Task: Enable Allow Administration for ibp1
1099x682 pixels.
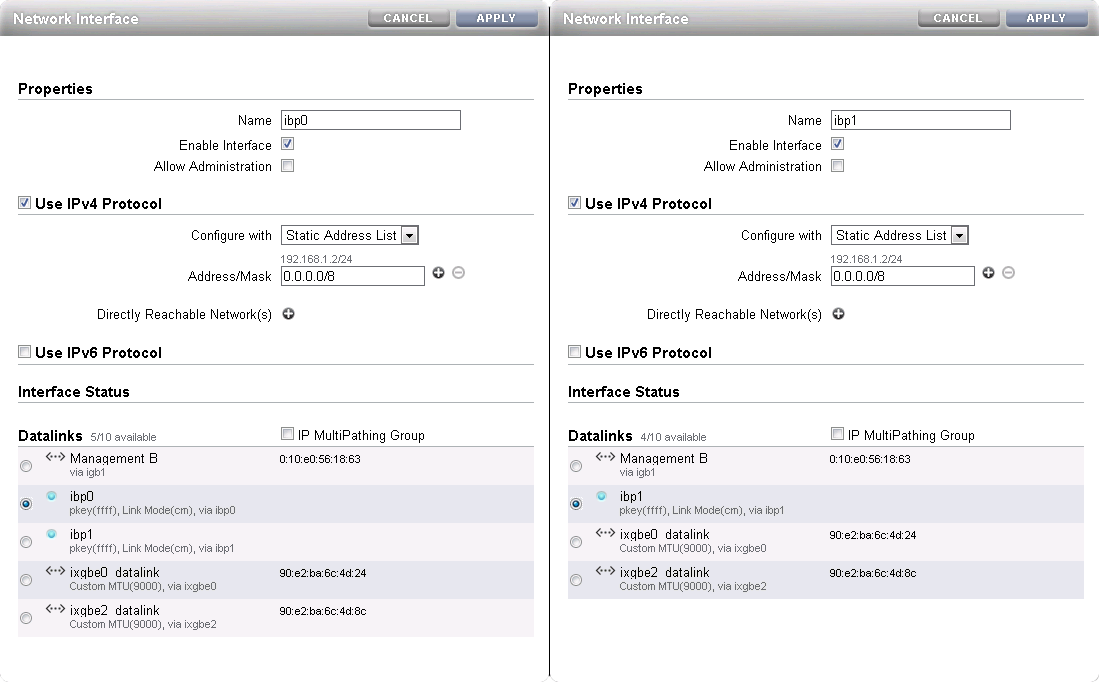Action: pyautogui.click(x=837, y=165)
